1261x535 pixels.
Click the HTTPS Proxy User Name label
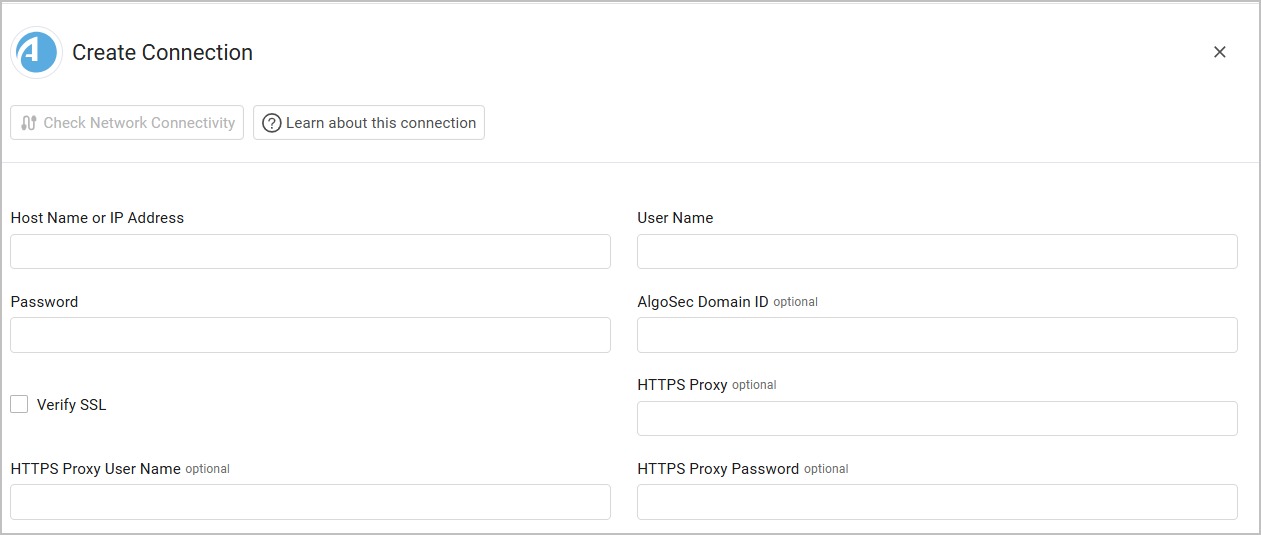96,469
